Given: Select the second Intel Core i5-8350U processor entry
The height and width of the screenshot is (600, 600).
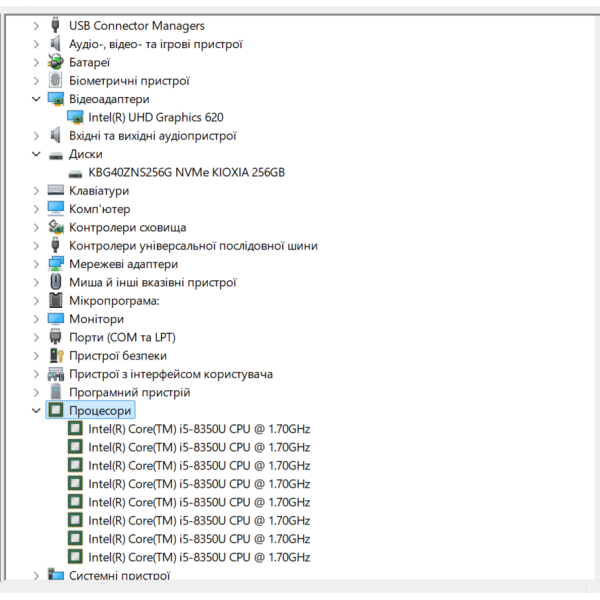Looking at the screenshot, I should [199, 447].
